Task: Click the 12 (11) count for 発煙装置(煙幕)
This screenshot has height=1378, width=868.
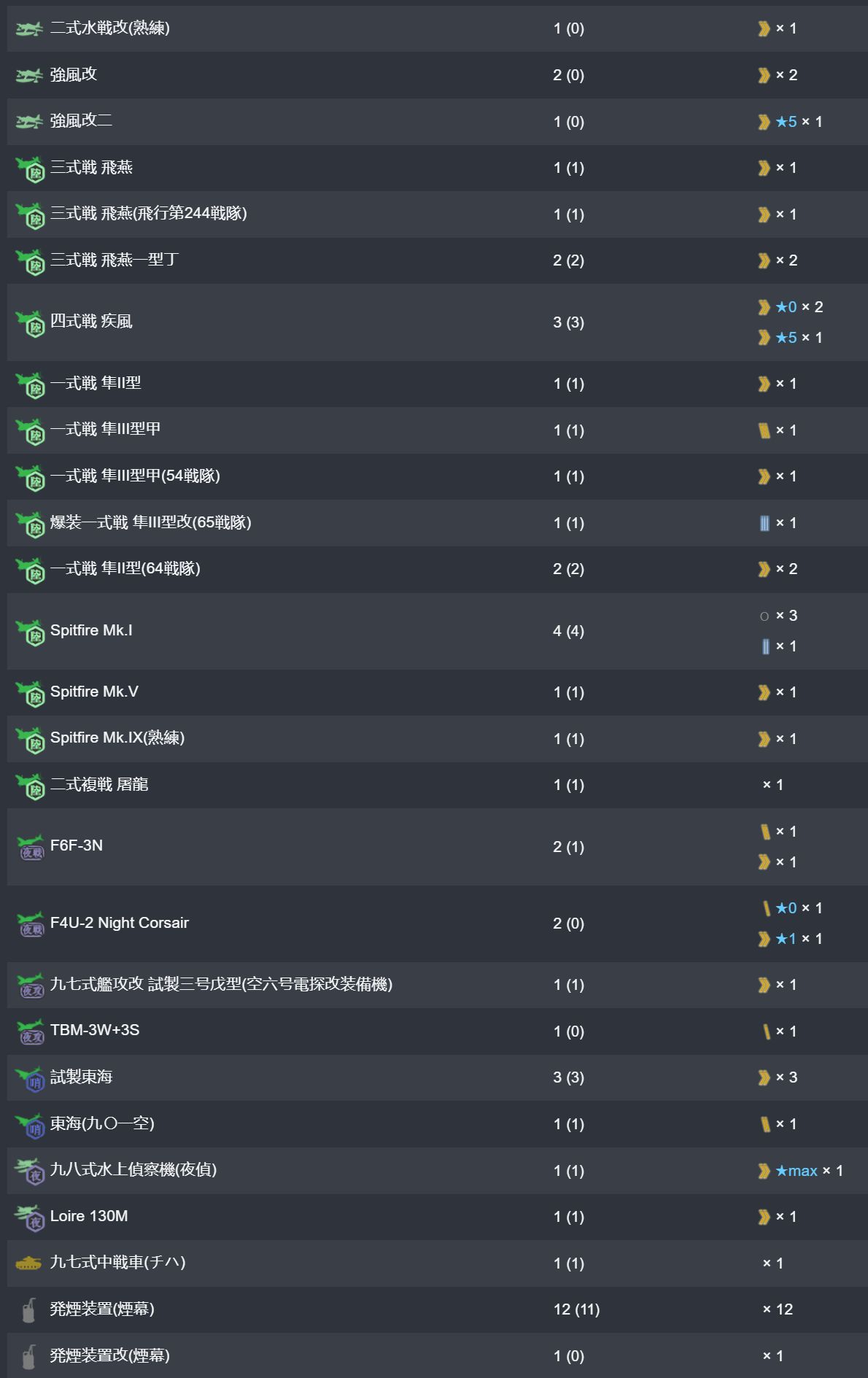Action: 576,1309
